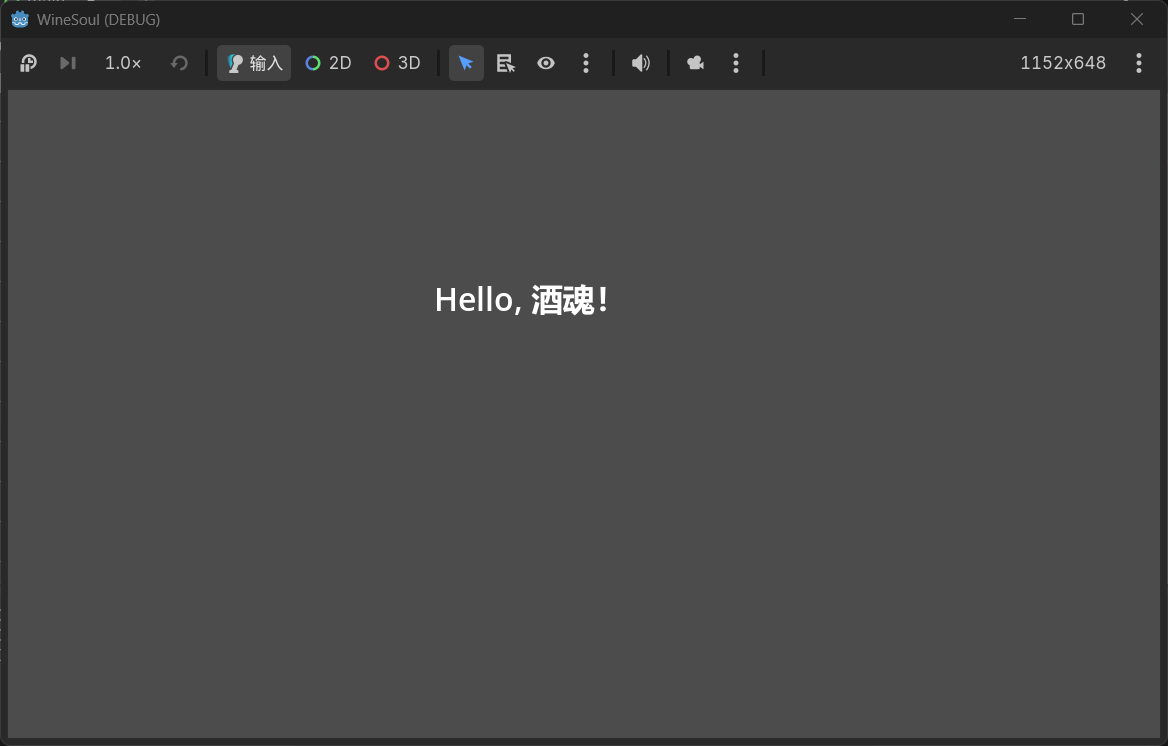This screenshot has width=1168, height=746.
Task: Click the suspend/pause game icon
Action: click(28, 63)
